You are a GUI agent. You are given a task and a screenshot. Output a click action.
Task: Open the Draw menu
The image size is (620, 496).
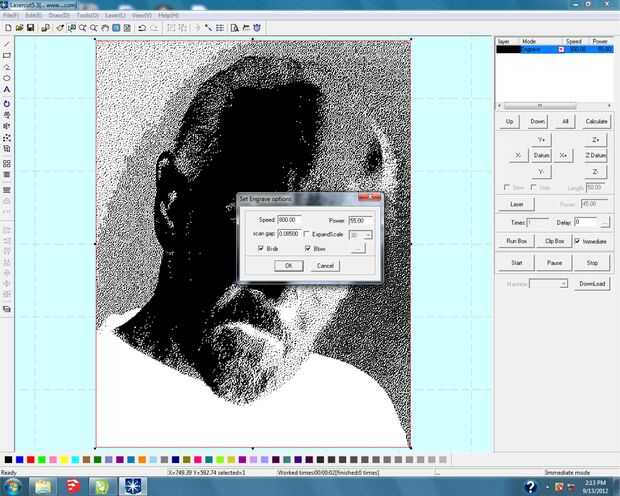[x=59, y=15]
